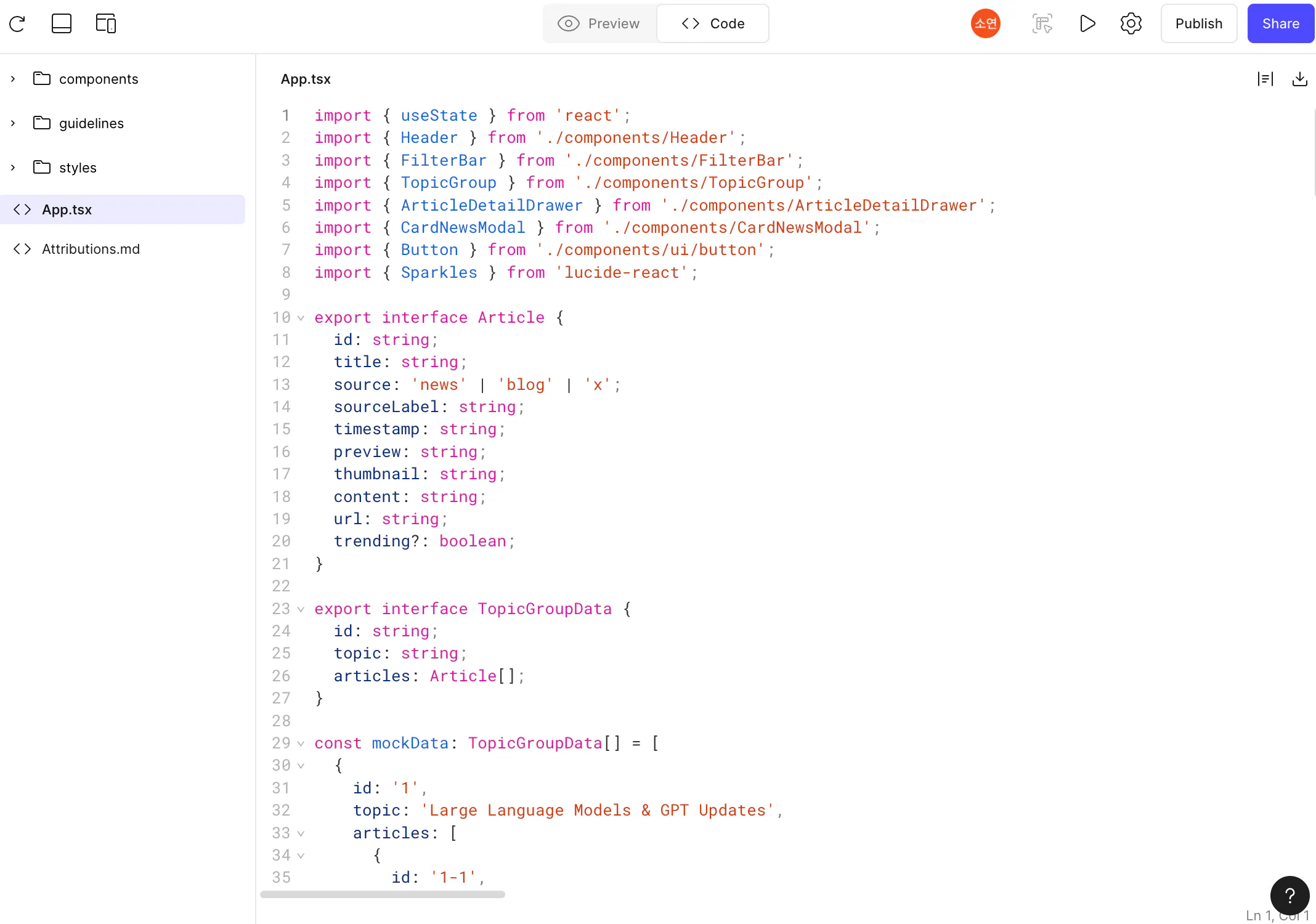Click the word wrap toggle icon
The width and height of the screenshot is (1316, 924).
coord(1265,79)
